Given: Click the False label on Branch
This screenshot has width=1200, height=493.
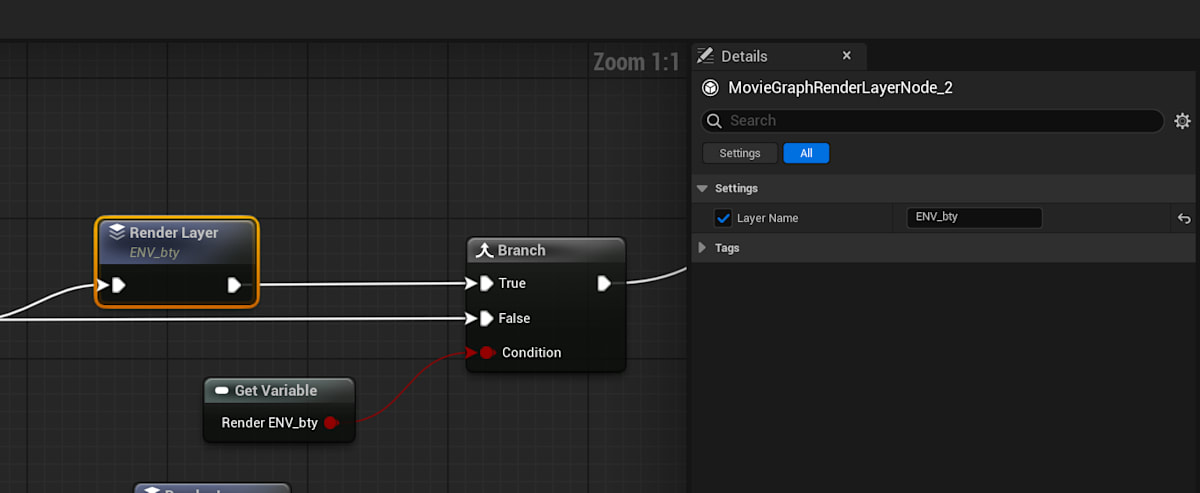Looking at the screenshot, I should click(x=514, y=318).
